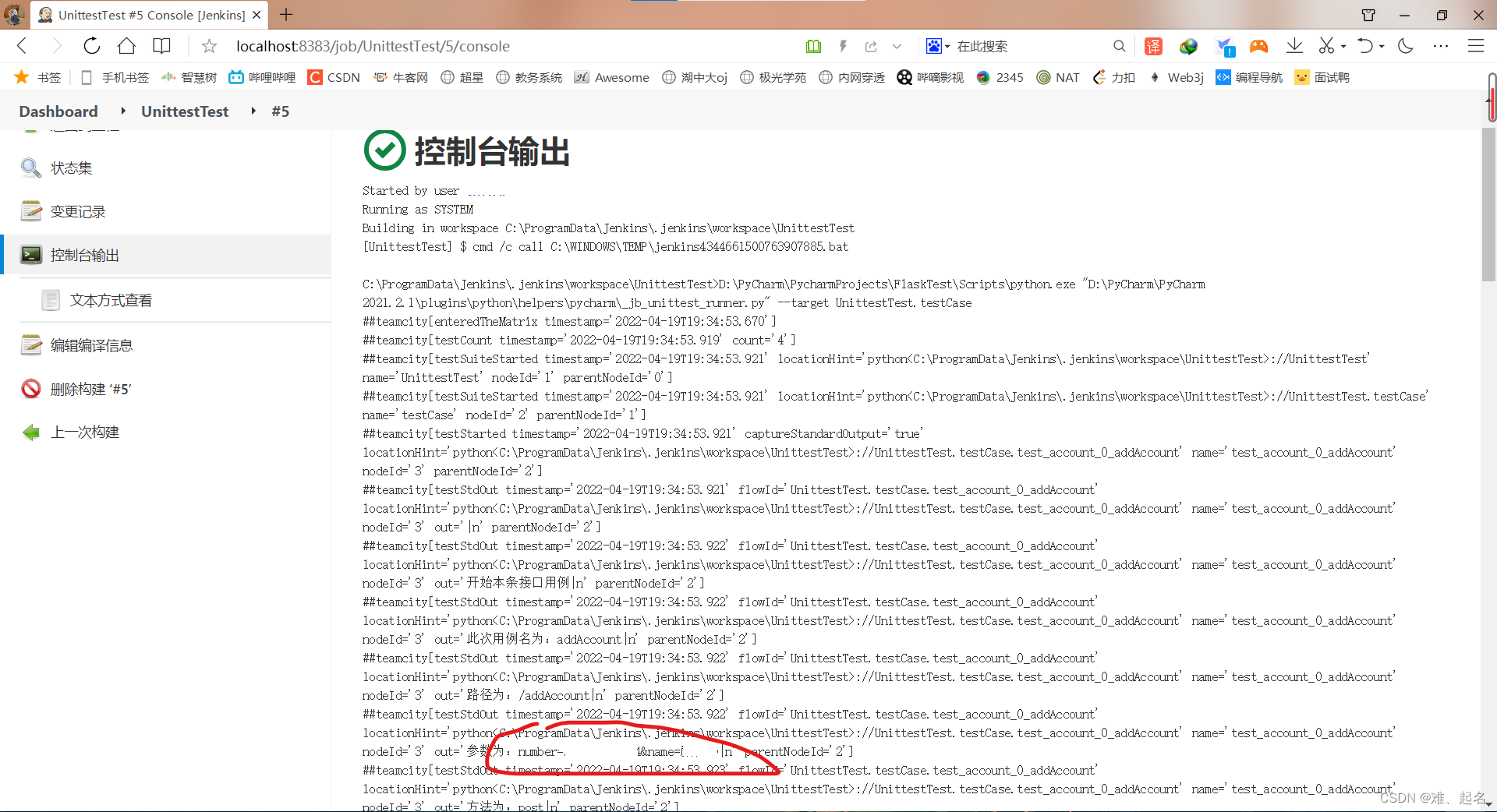Expand the undo icon dropdown arrow

coord(1382,47)
